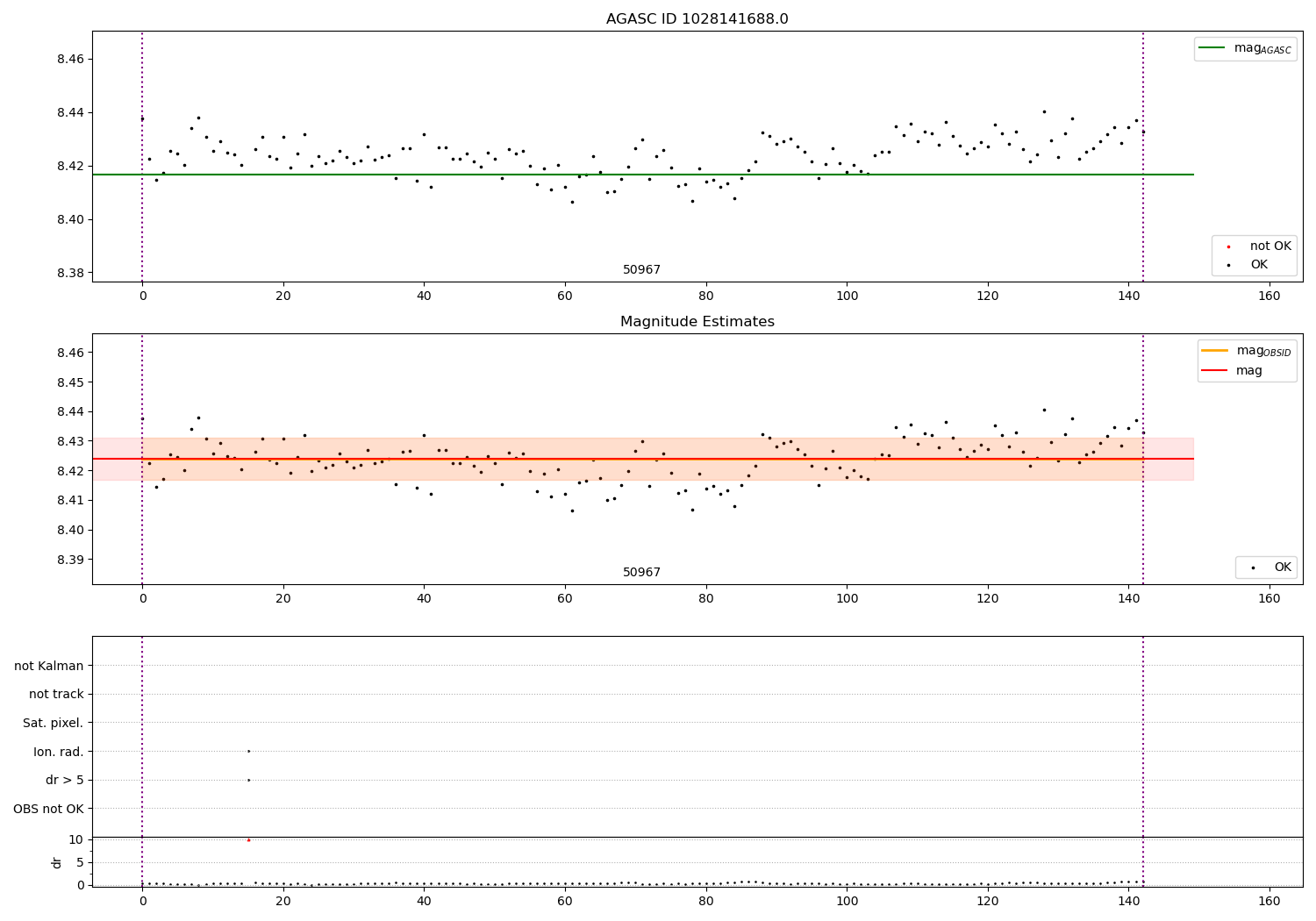Select the 'not track' row label

[x=56, y=695]
